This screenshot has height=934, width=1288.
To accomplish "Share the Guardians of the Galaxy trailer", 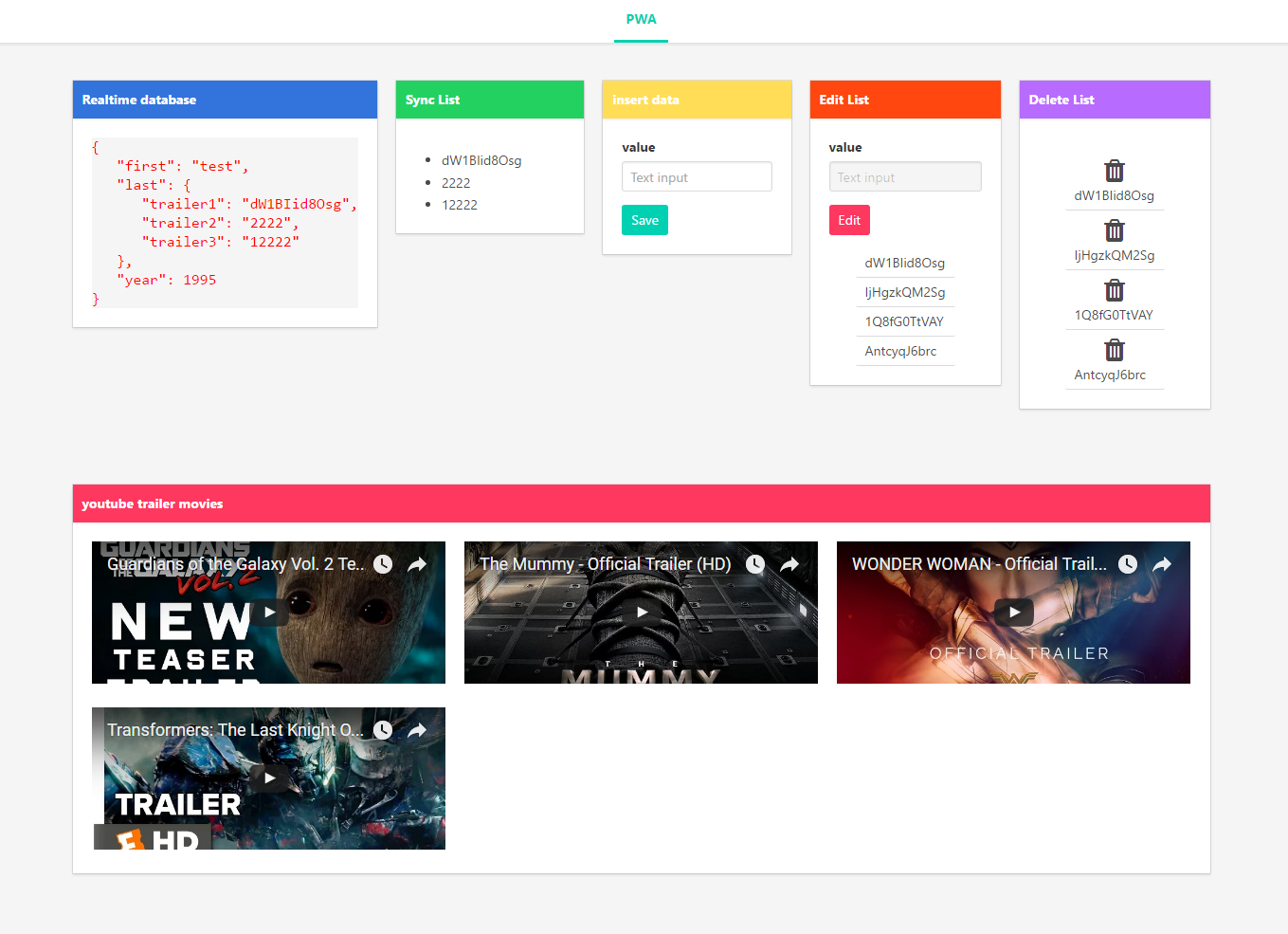I will 417,564.
